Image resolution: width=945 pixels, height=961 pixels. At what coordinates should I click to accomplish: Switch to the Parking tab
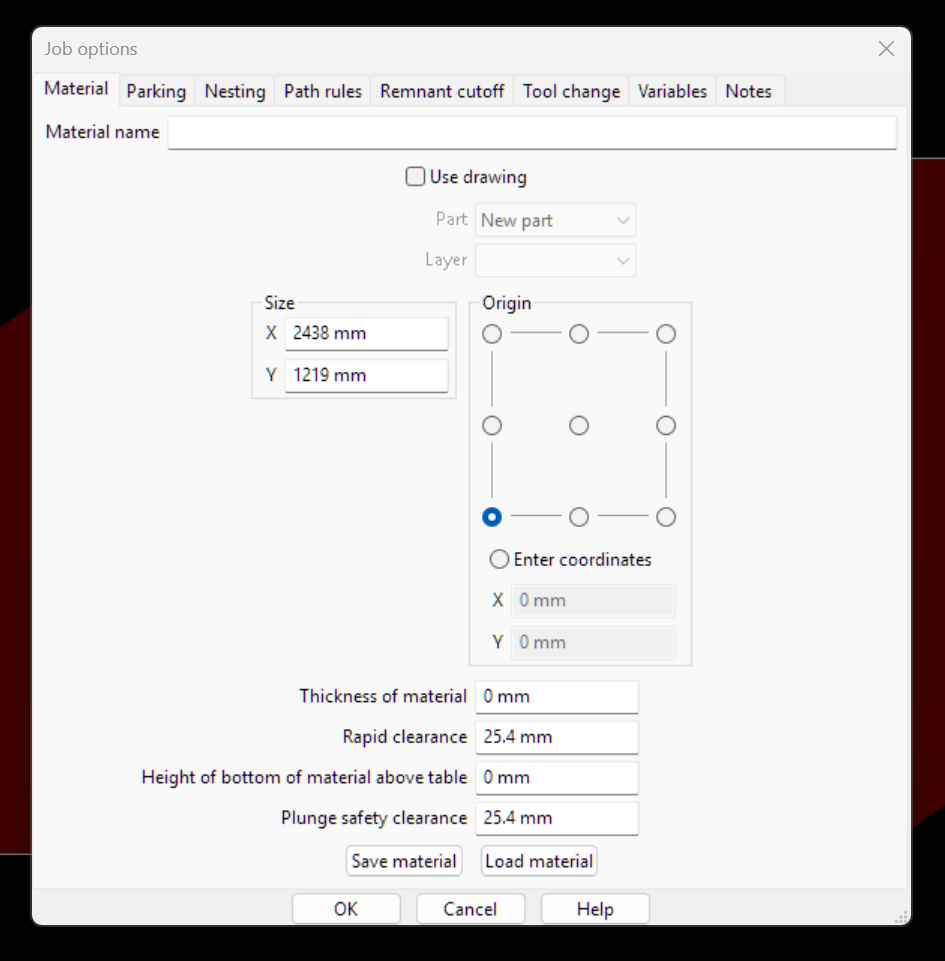156,91
